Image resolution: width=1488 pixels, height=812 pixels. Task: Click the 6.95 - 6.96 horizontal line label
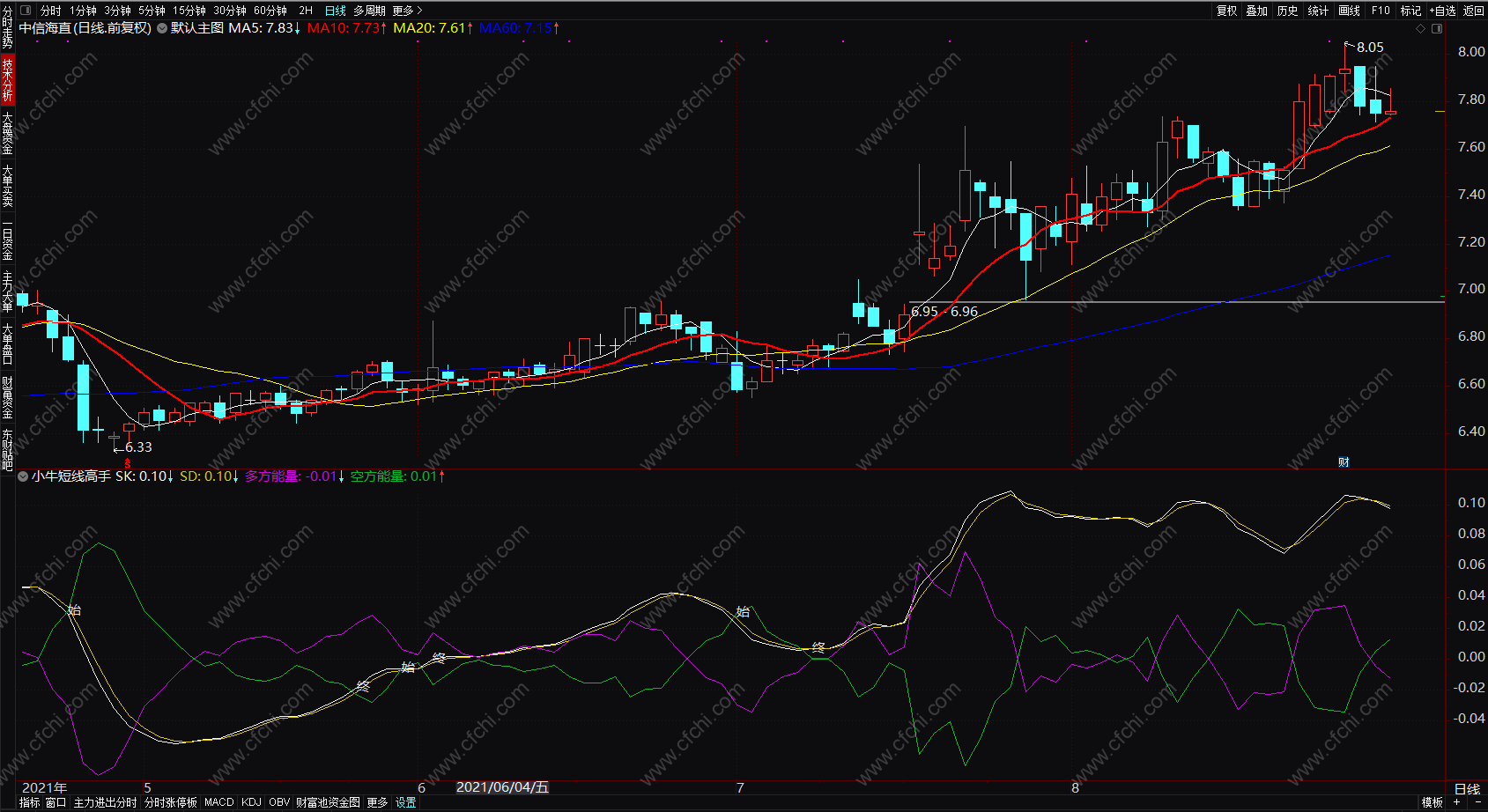pos(944,312)
